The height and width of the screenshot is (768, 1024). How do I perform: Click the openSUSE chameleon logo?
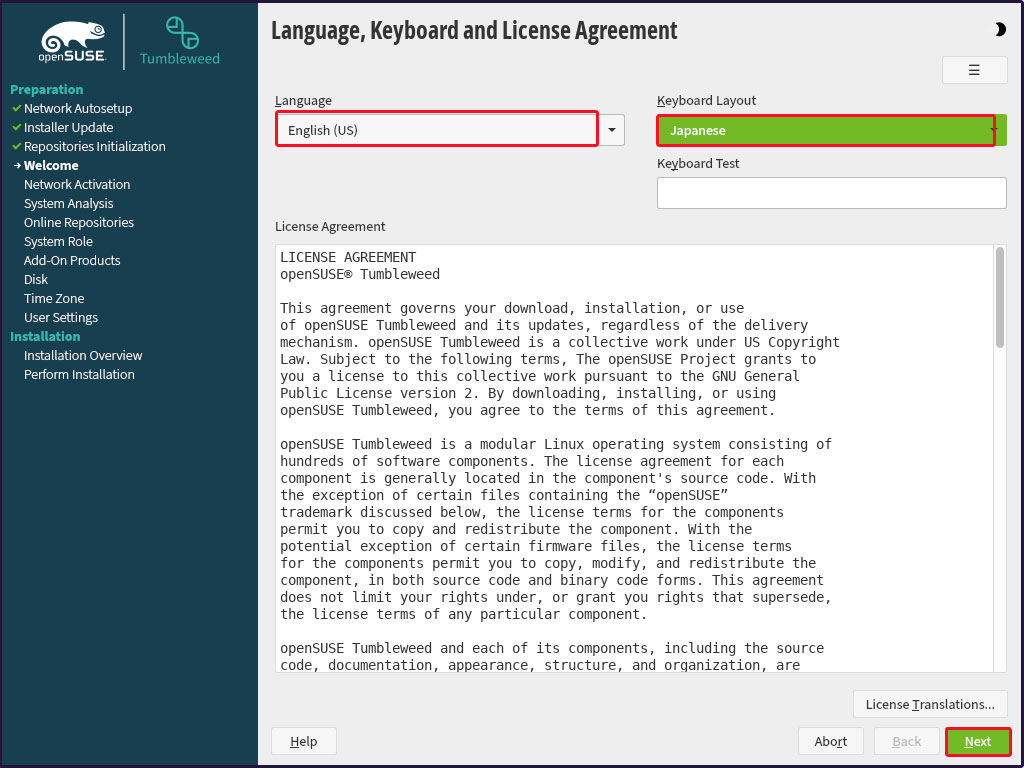(72, 42)
